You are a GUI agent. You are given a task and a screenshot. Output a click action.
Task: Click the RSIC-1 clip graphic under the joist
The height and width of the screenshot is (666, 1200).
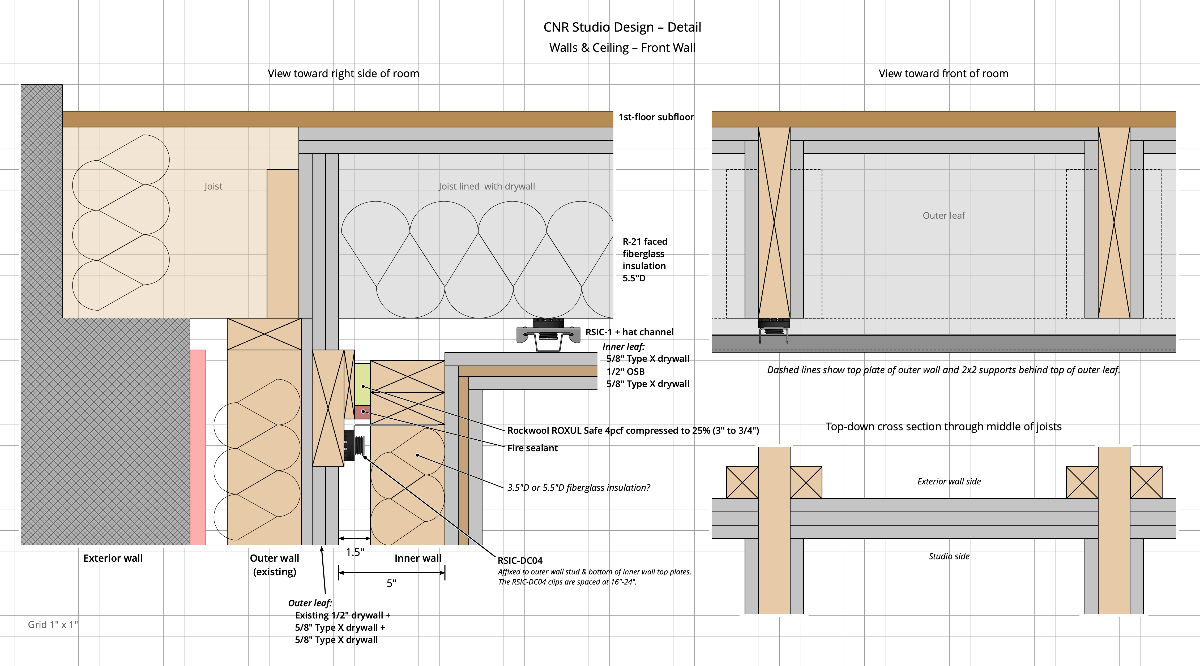[545, 335]
